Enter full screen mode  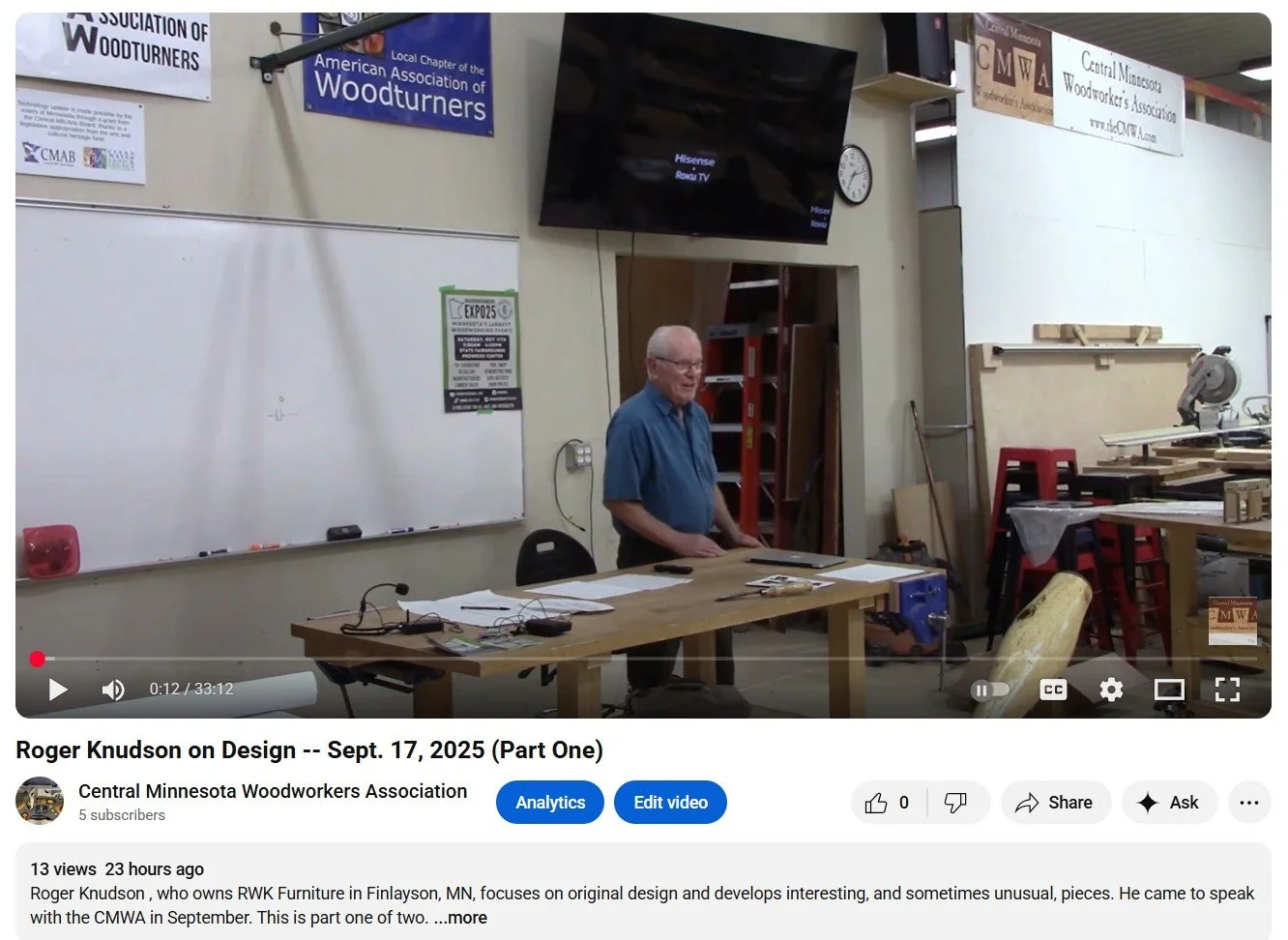pyautogui.click(x=1227, y=690)
